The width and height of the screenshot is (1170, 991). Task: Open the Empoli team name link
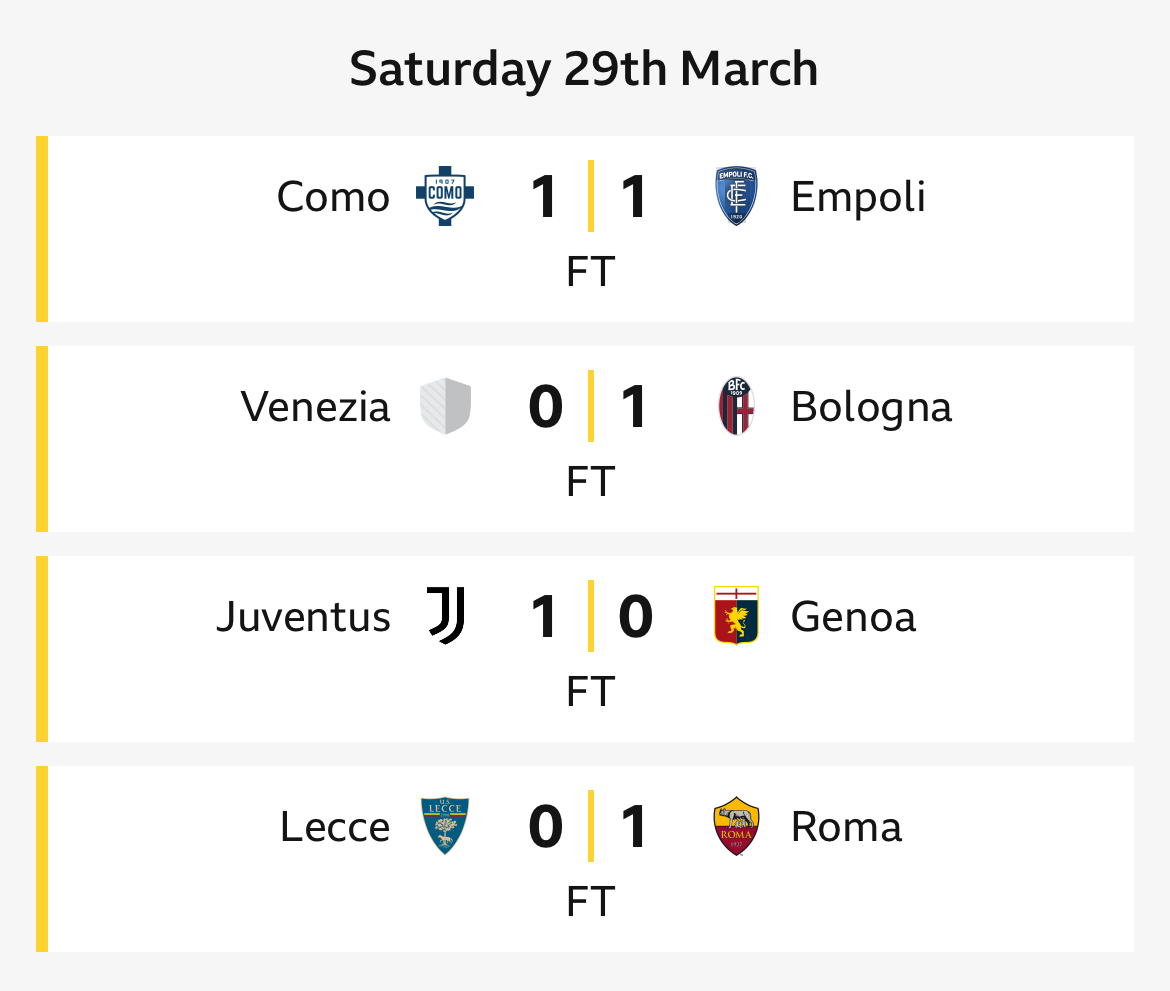click(858, 198)
